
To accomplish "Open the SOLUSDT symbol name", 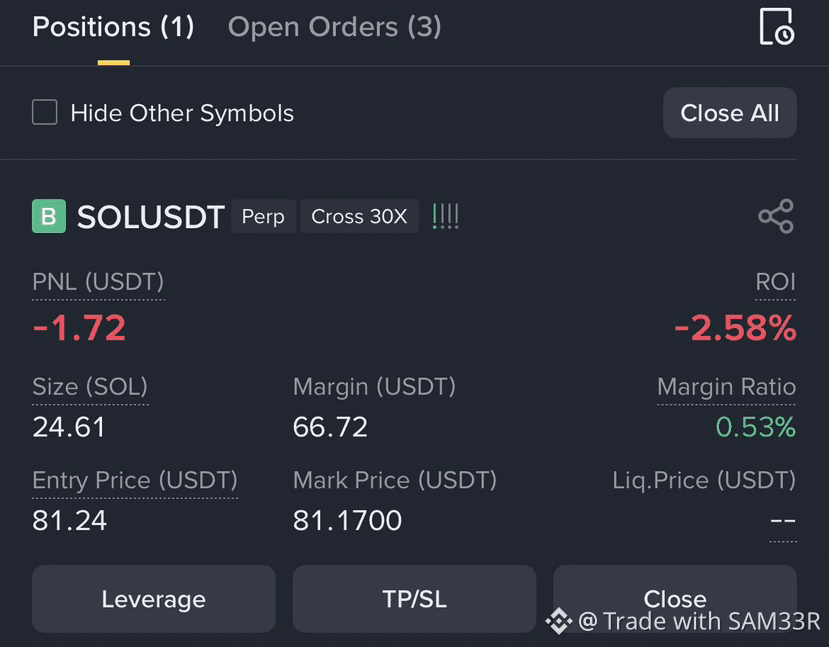I will 151,217.
